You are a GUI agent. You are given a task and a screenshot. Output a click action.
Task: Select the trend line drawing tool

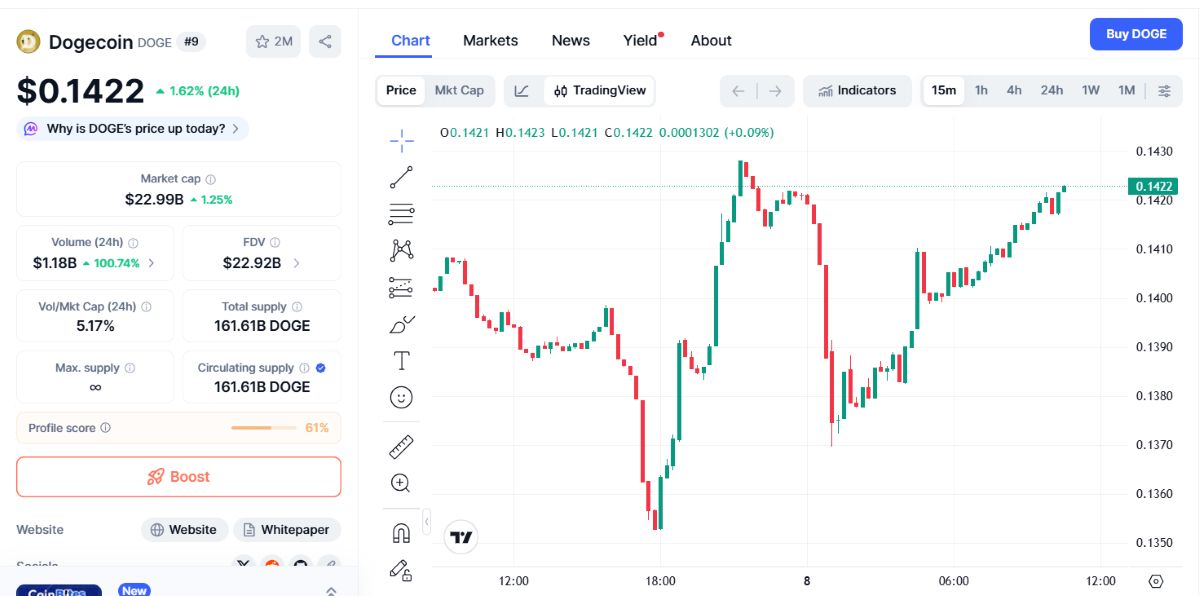pos(401,178)
